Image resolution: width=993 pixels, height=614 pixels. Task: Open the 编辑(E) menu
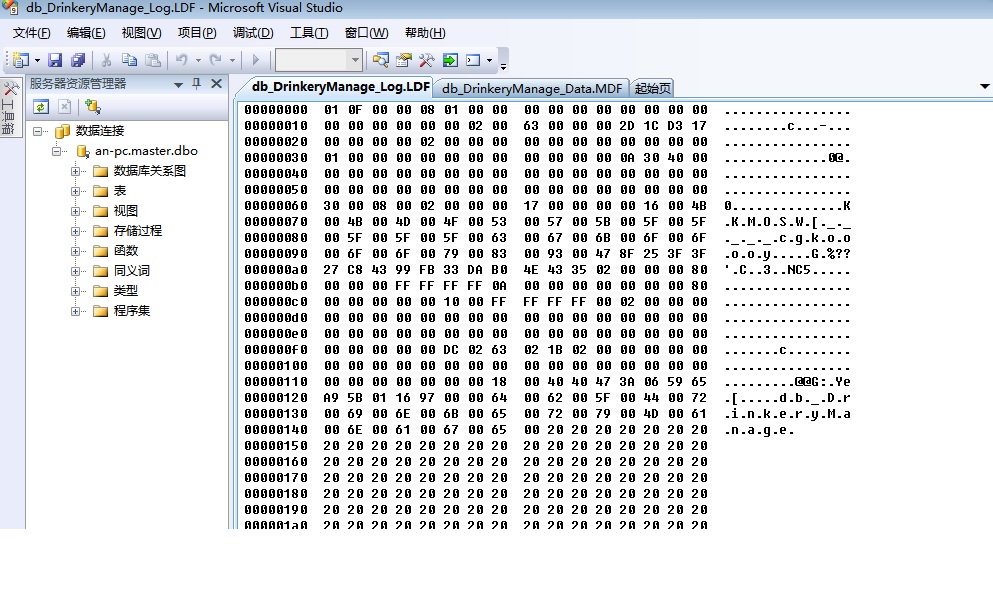86,33
